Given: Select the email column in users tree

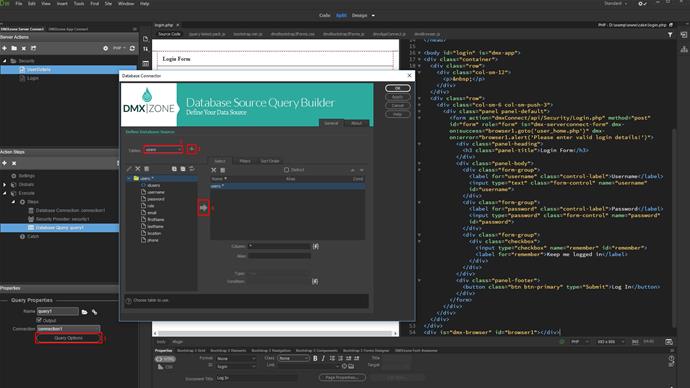Looking at the screenshot, I should 151,213.
